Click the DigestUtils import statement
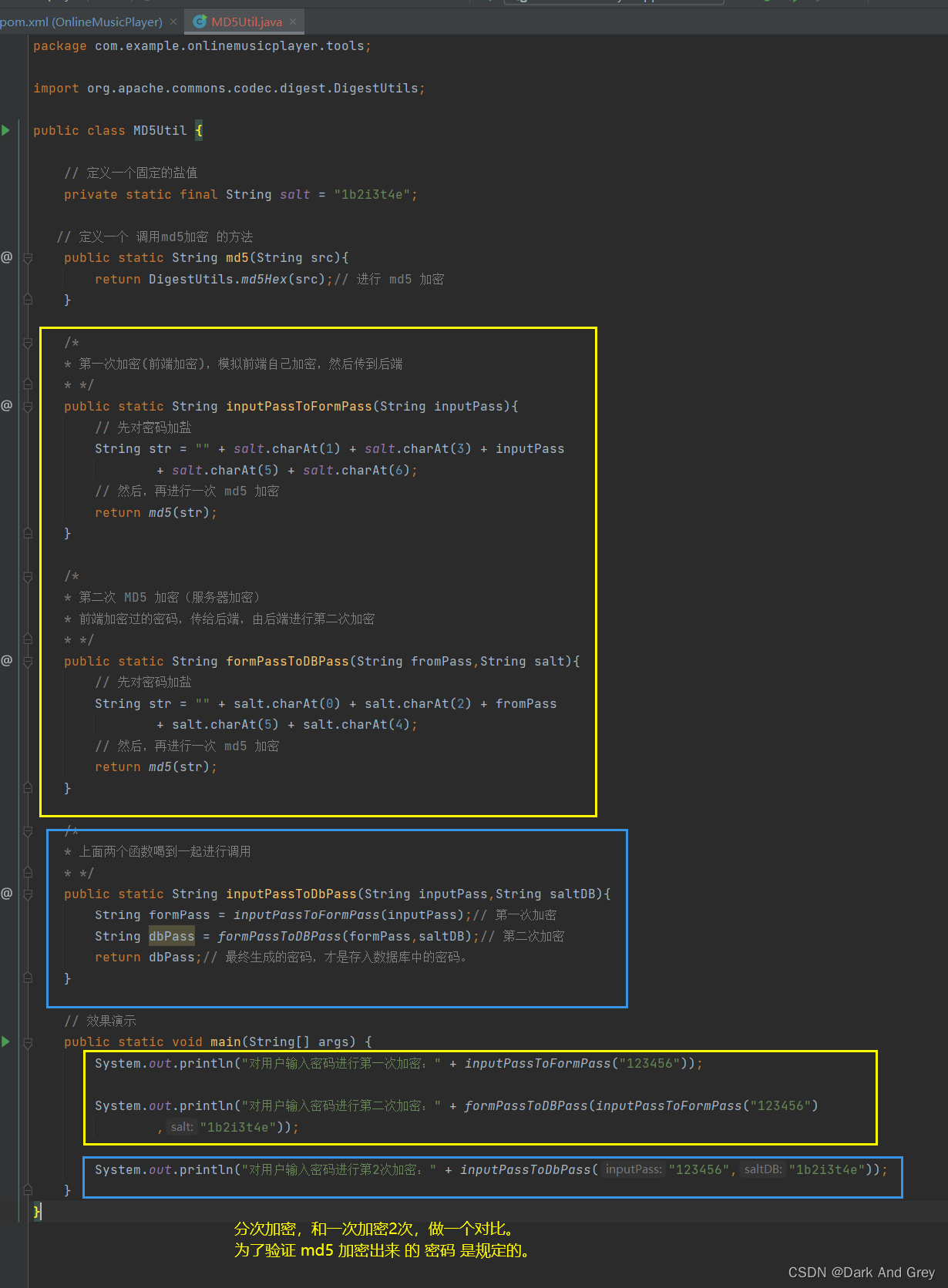Viewport: 948px width, 1288px height. pyautogui.click(x=229, y=89)
